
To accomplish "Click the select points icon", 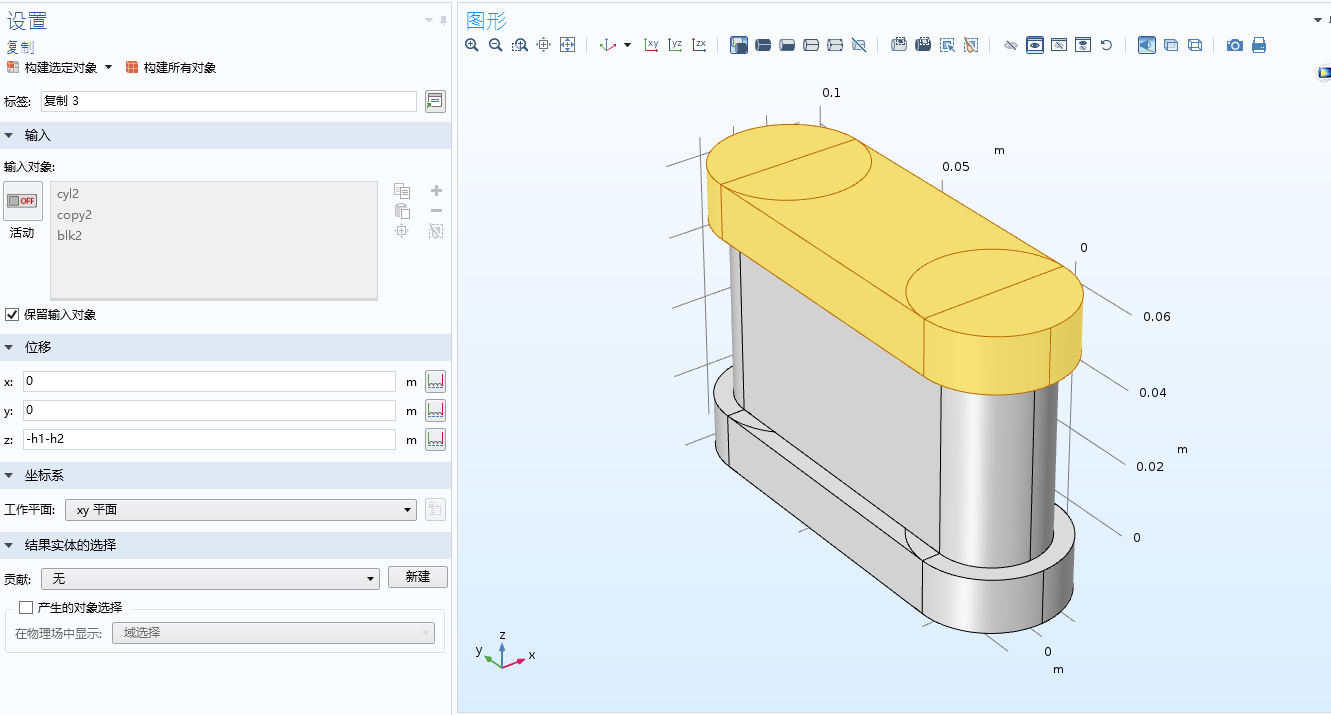I will tap(835, 45).
